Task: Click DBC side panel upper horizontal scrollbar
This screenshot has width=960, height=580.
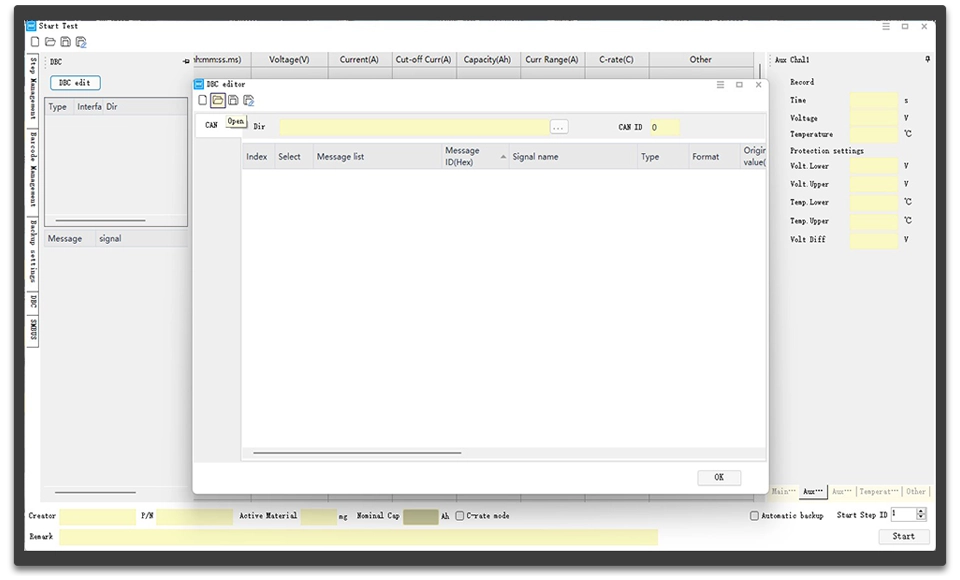Action: pyautogui.click(x=100, y=220)
